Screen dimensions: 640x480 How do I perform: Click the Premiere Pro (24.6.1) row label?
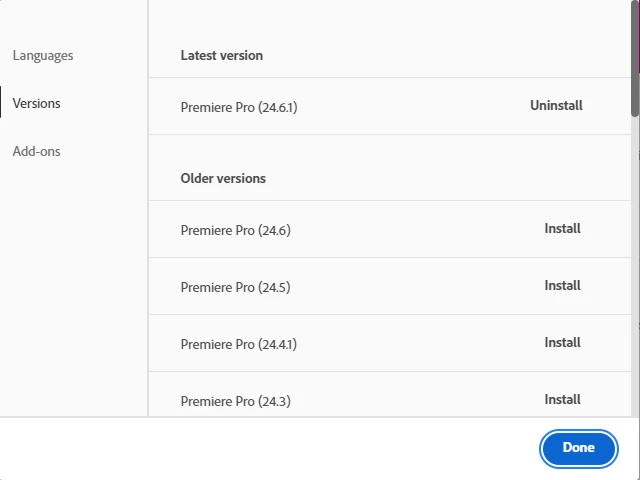pos(238,107)
